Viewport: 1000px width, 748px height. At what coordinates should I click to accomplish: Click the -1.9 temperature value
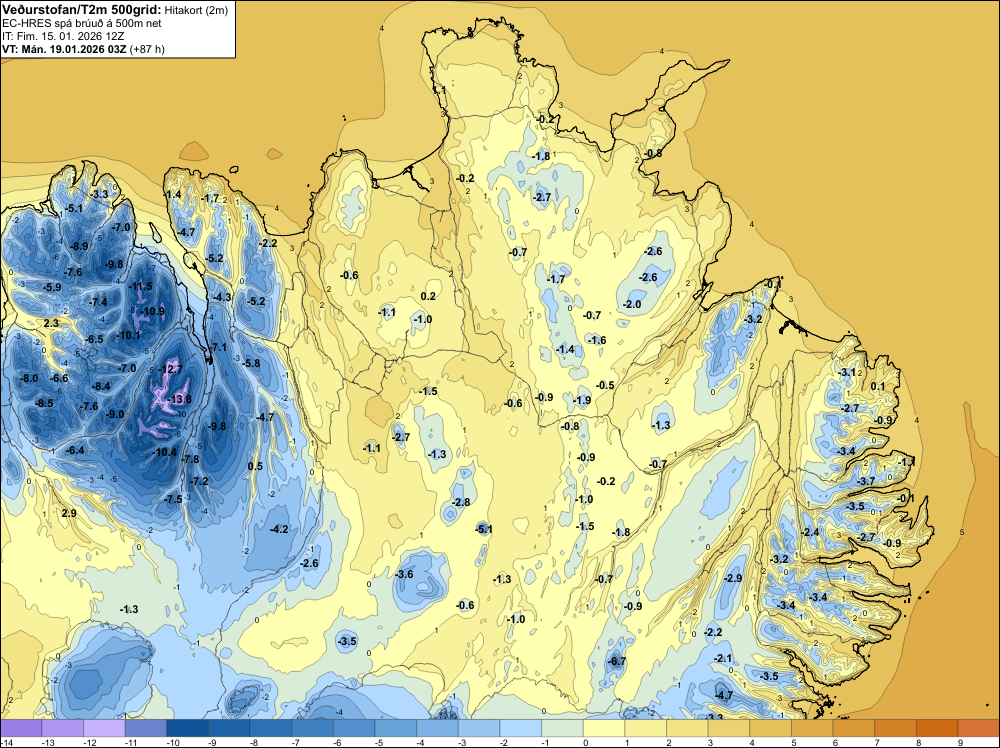(x=582, y=400)
